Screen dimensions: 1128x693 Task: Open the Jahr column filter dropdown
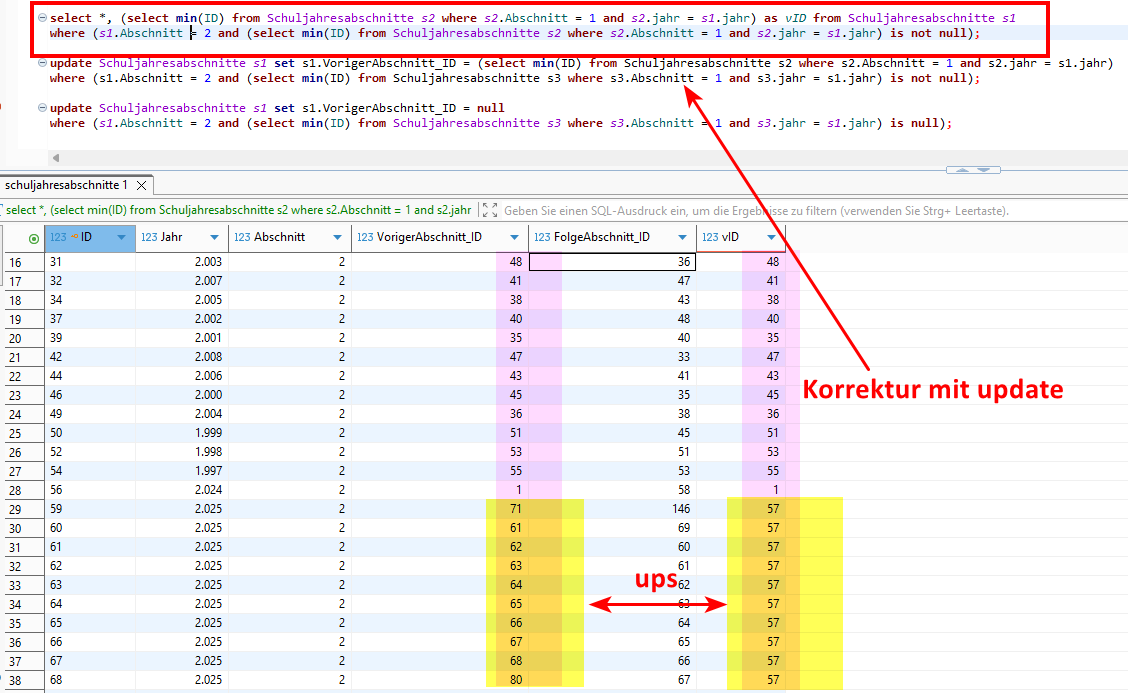click(214, 238)
